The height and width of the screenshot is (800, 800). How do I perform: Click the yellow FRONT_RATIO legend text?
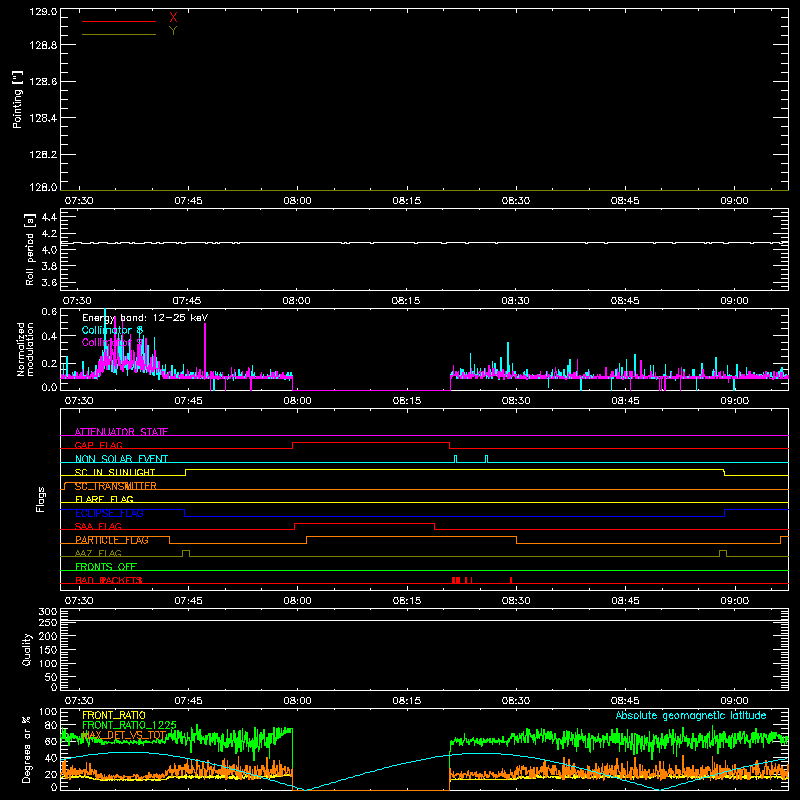pyautogui.click(x=114, y=715)
